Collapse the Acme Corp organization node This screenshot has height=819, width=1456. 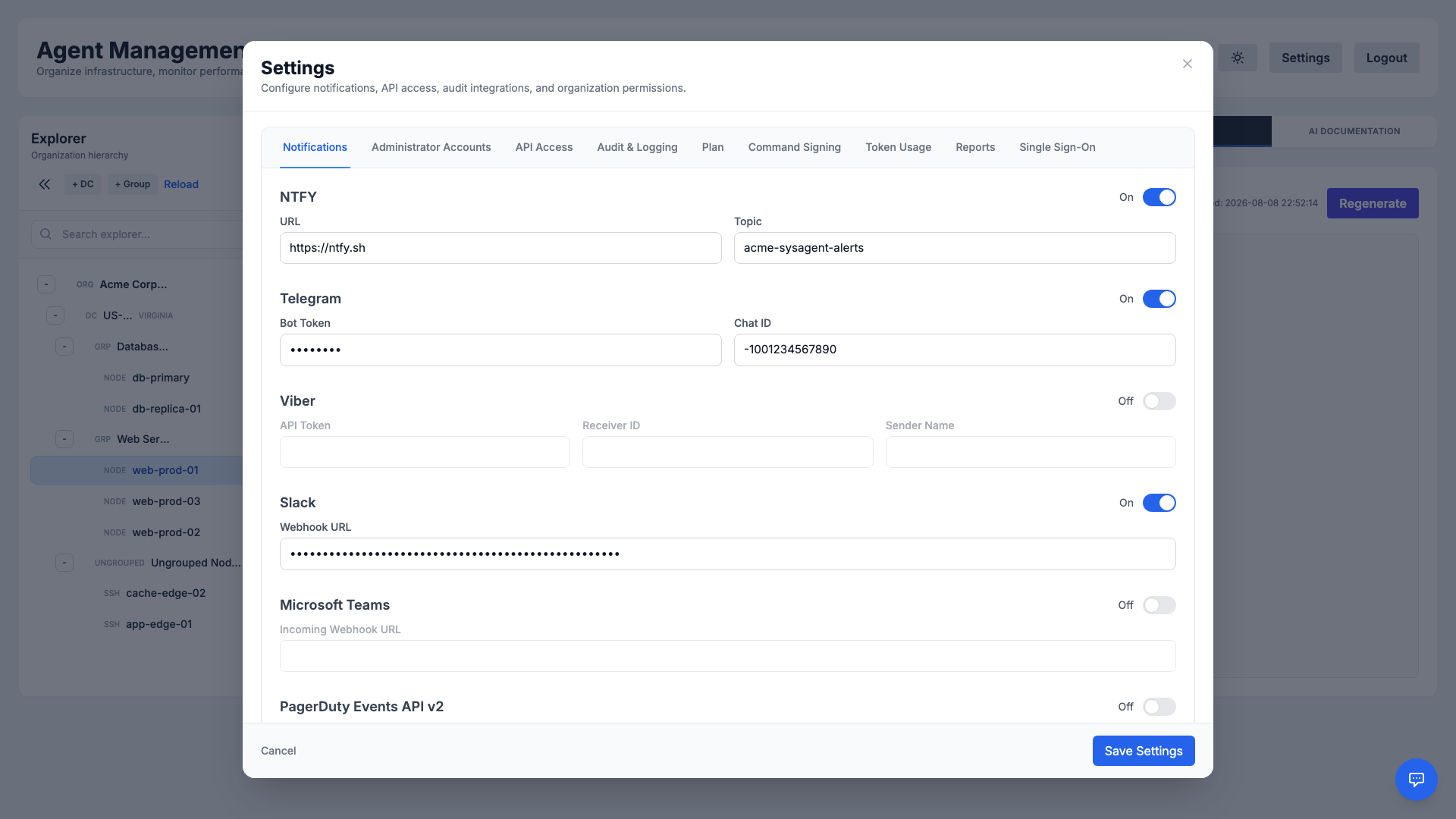click(46, 284)
